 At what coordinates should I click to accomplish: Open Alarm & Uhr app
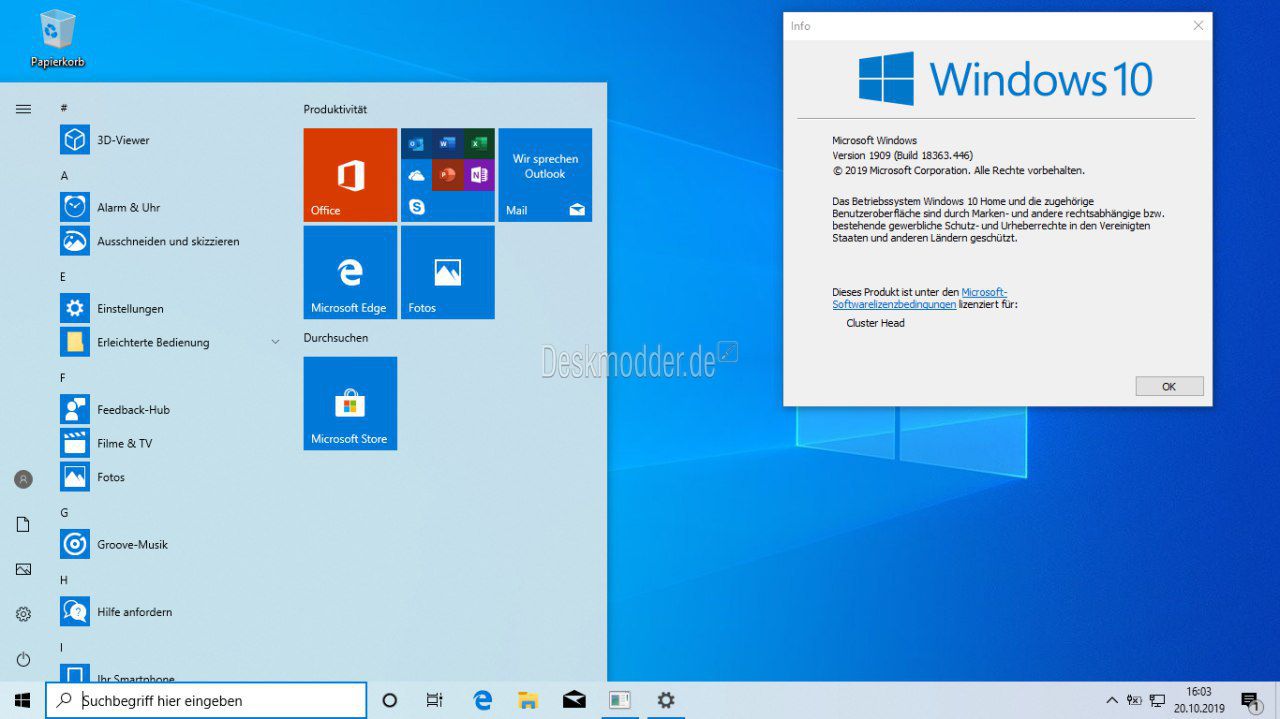pos(170,207)
